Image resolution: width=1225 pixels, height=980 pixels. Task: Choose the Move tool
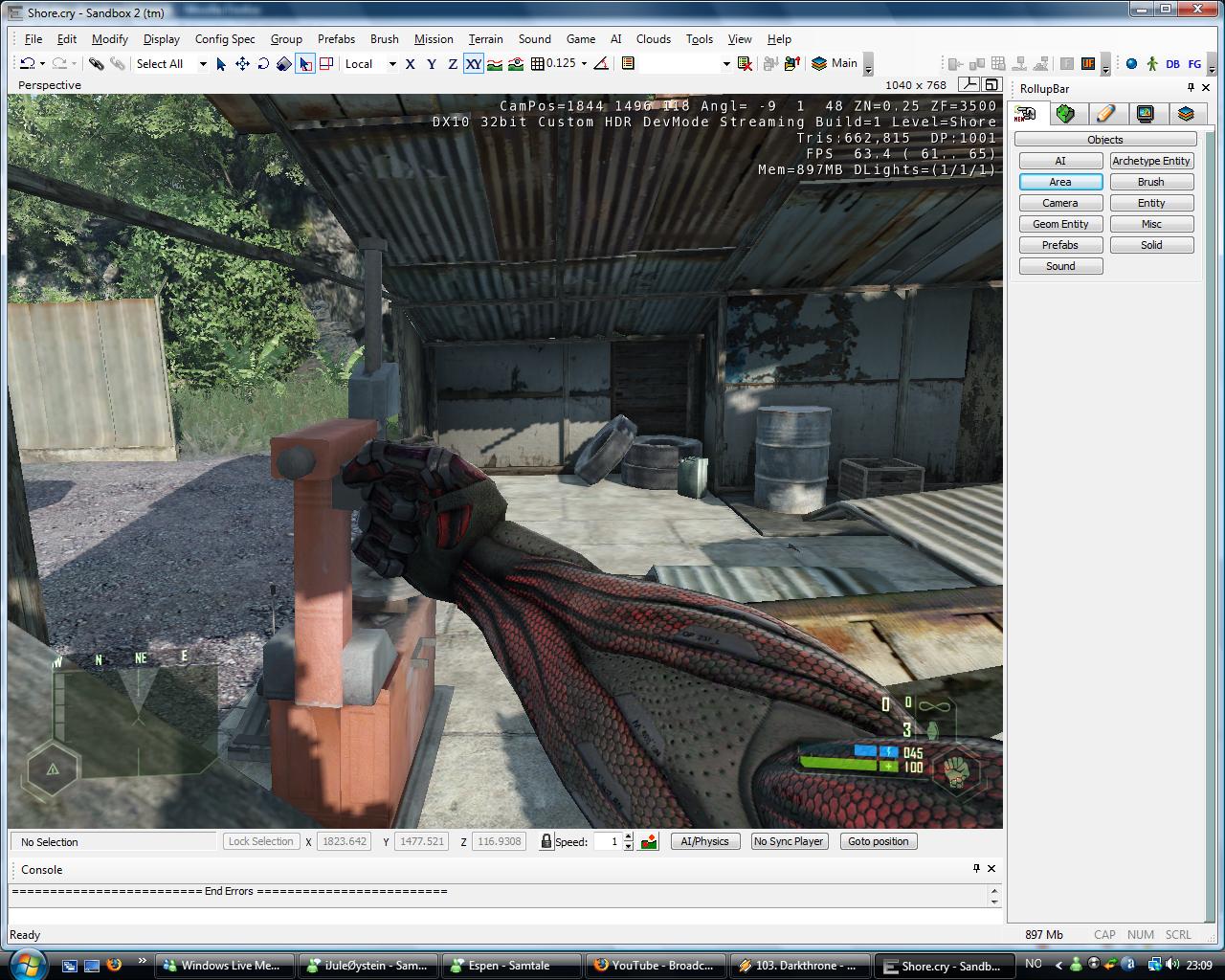click(x=242, y=63)
